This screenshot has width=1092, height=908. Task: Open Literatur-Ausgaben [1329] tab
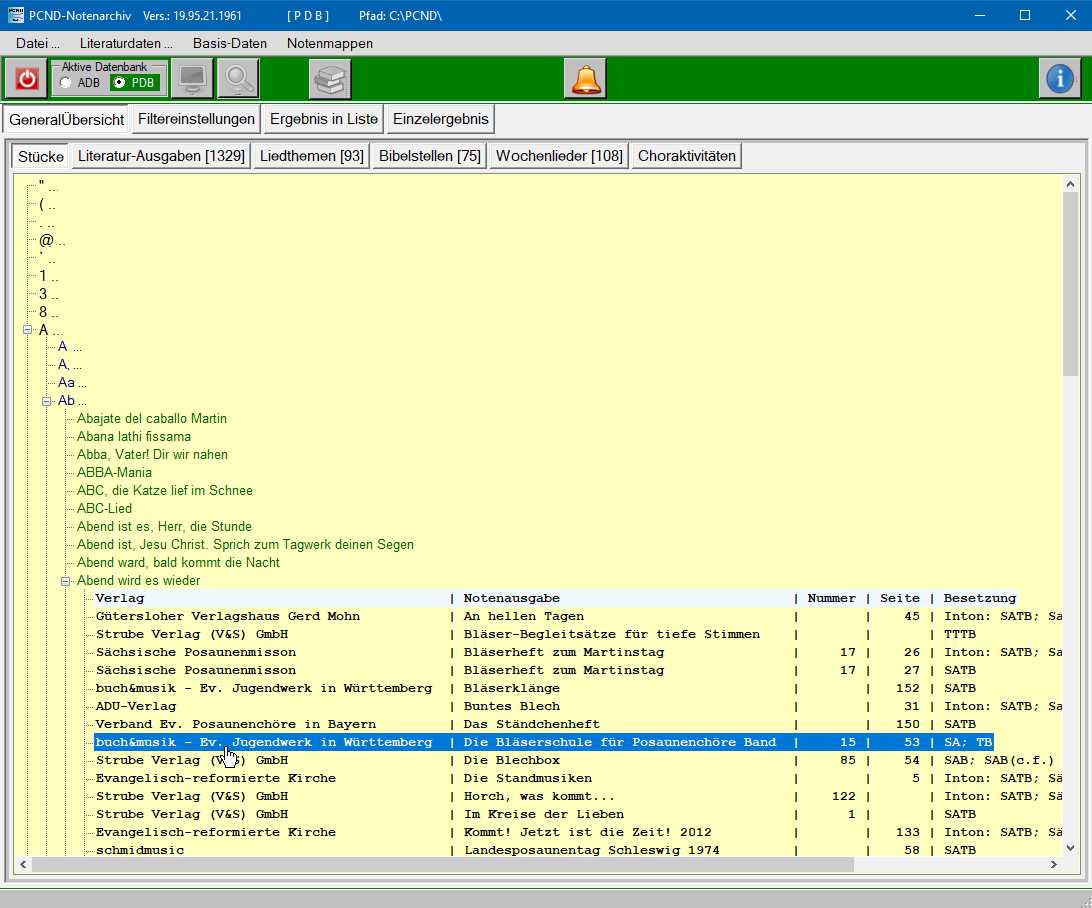[x=161, y=155]
